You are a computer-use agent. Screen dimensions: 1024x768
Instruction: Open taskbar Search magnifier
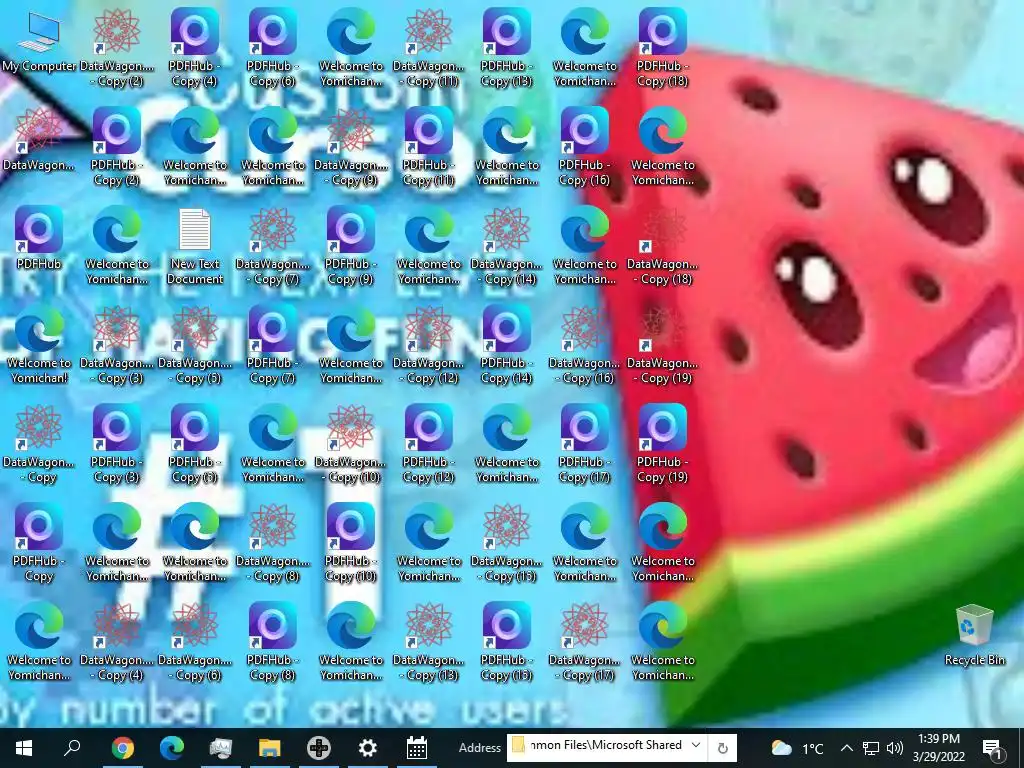72,748
